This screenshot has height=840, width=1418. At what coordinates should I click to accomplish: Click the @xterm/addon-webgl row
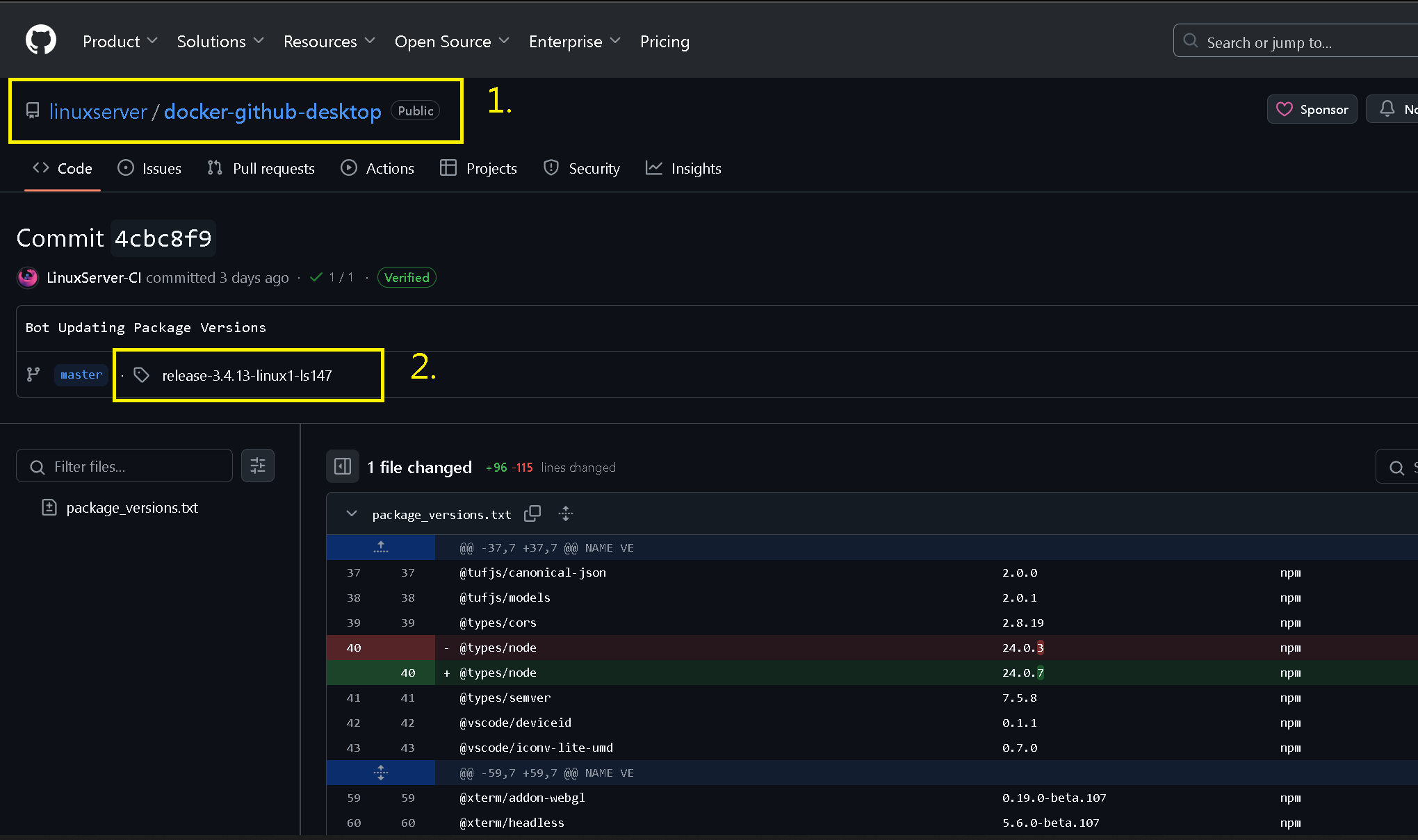[872, 798]
